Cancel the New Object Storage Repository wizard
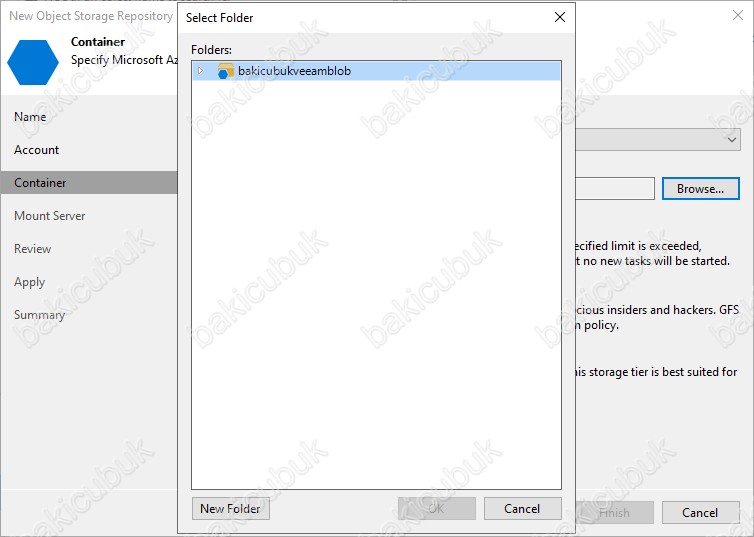Viewport: 754px width, 537px height. point(700,512)
